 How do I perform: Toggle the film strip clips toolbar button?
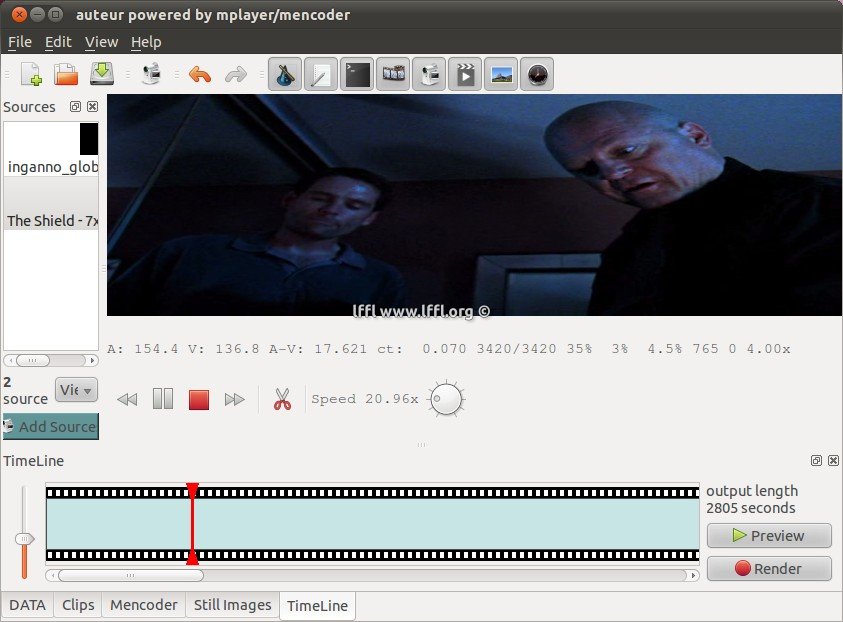(393, 74)
